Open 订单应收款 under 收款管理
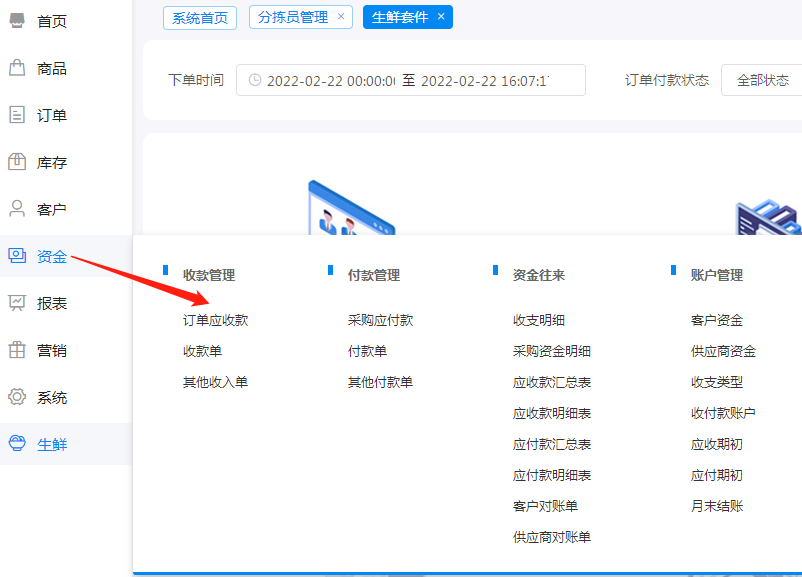This screenshot has width=802, height=577. (215, 320)
